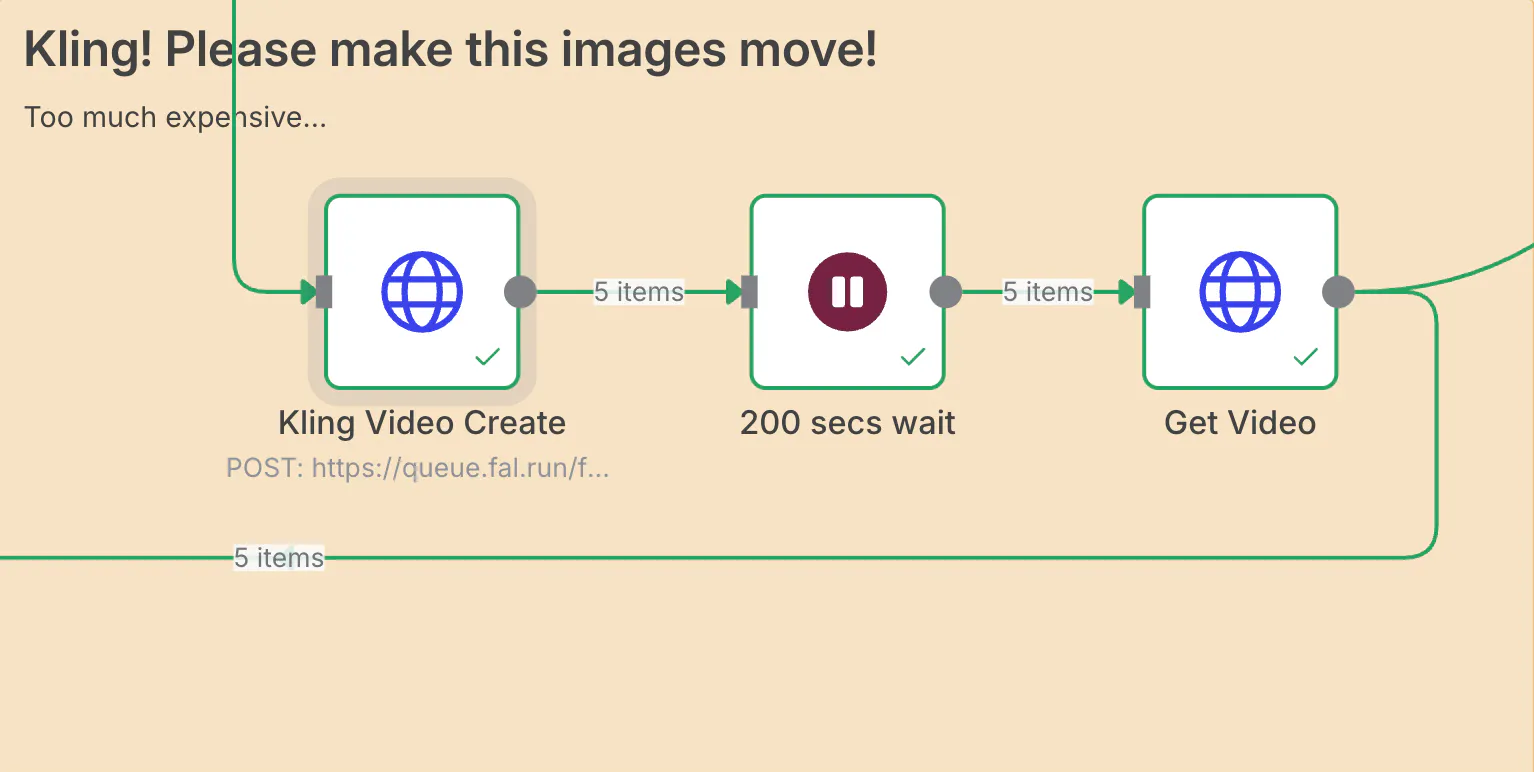Click the "5 items" label after Kling Video Create
This screenshot has height=772, width=1534.
[639, 292]
